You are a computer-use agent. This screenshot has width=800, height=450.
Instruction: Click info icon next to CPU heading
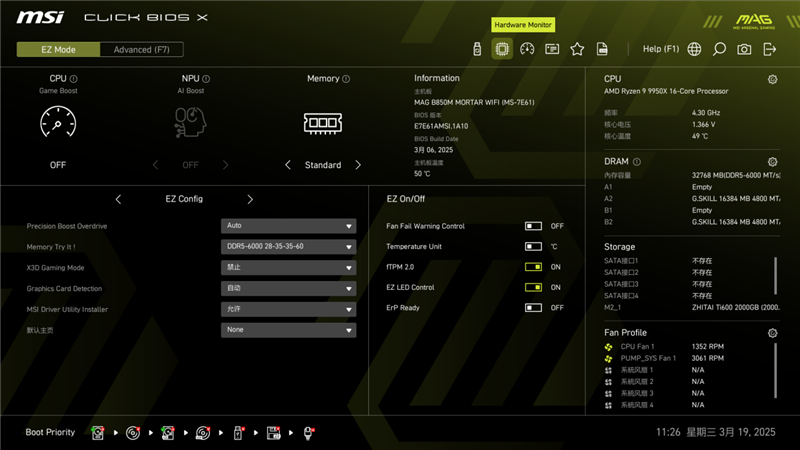point(73,79)
